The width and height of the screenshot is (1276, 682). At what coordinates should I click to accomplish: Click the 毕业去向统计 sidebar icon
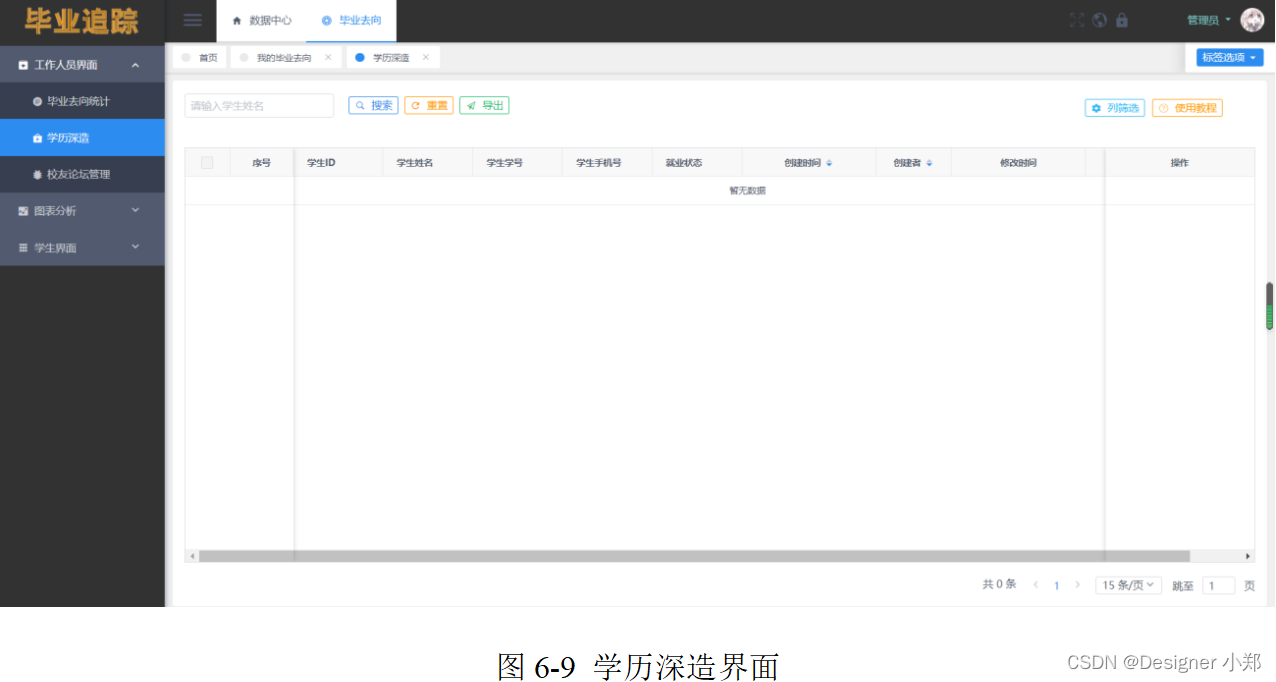[37, 102]
